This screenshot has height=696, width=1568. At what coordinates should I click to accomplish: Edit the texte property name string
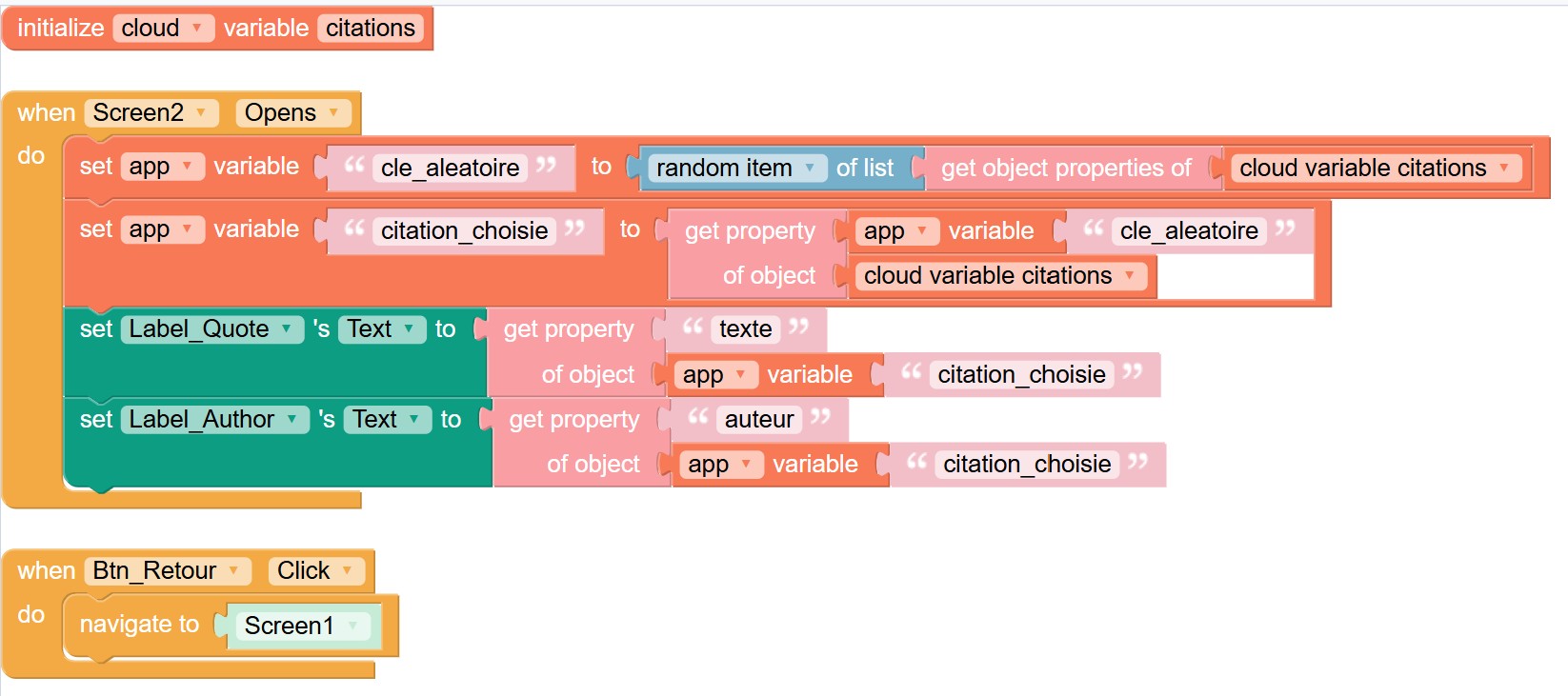(x=744, y=328)
